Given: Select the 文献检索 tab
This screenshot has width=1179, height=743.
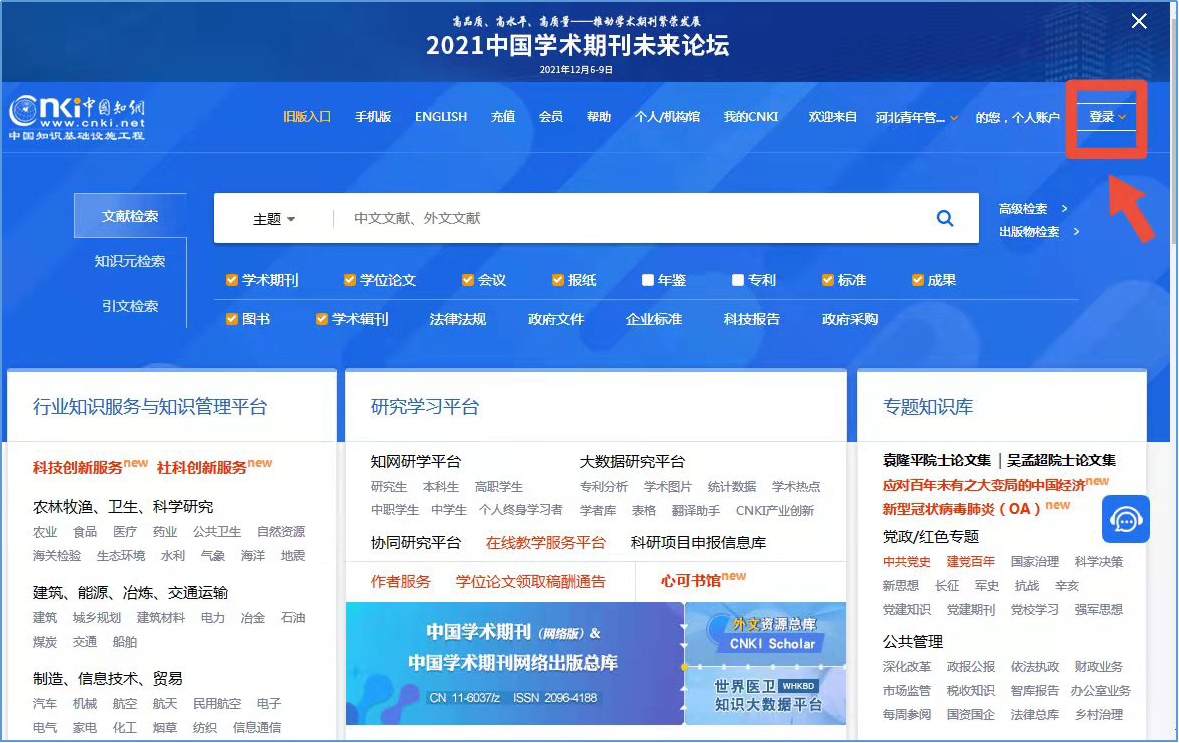Looking at the screenshot, I should point(130,216).
